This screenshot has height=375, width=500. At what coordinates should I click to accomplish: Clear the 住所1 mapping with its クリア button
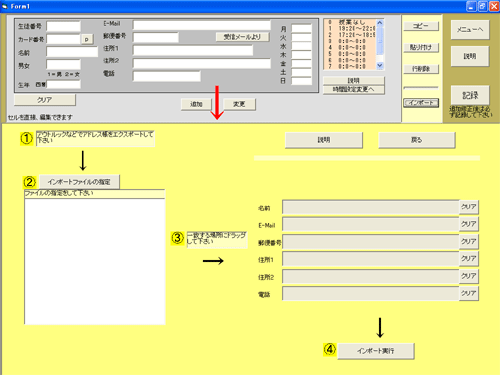(469, 259)
